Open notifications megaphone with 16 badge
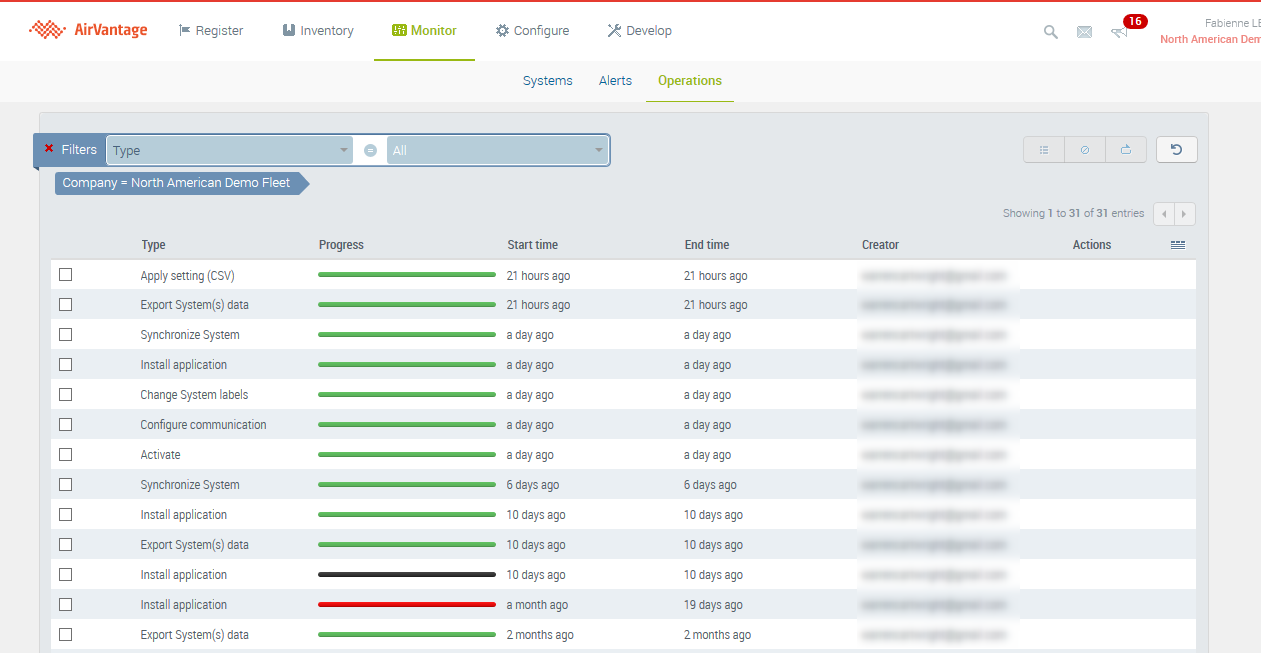 pyautogui.click(x=1120, y=32)
